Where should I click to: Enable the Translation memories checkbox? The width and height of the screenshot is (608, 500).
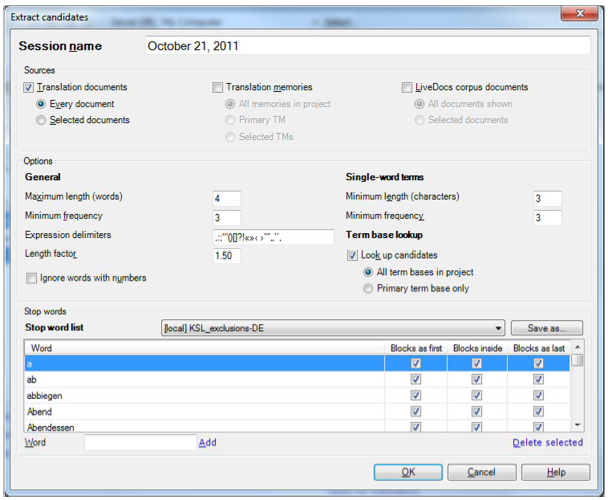pos(218,87)
